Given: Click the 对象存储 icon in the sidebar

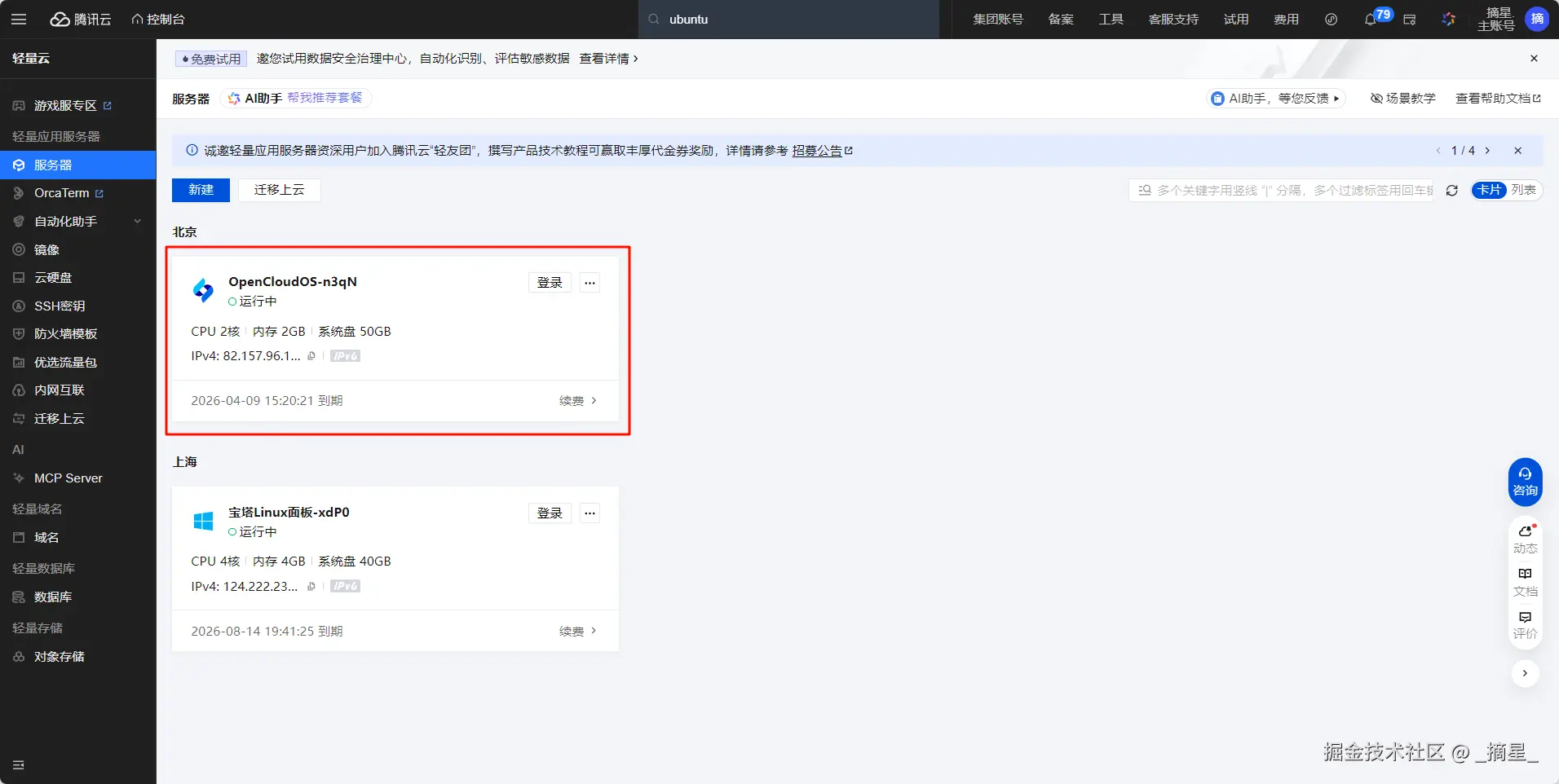Looking at the screenshot, I should 19,656.
